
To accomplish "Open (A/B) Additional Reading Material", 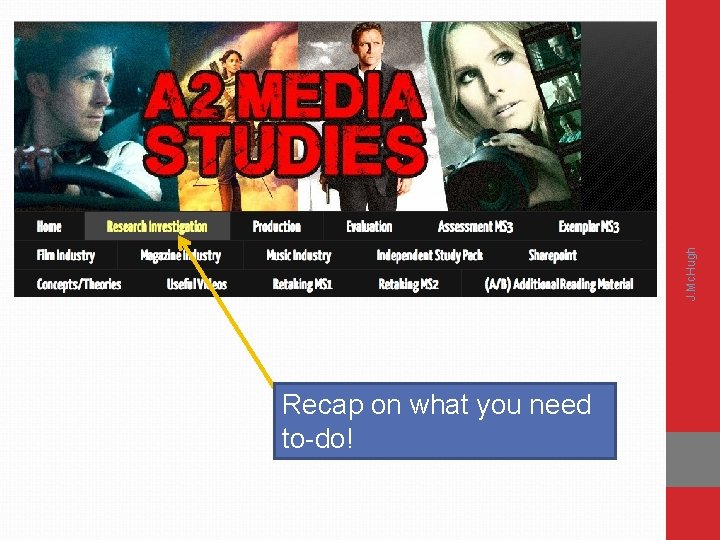I will coord(559,284).
